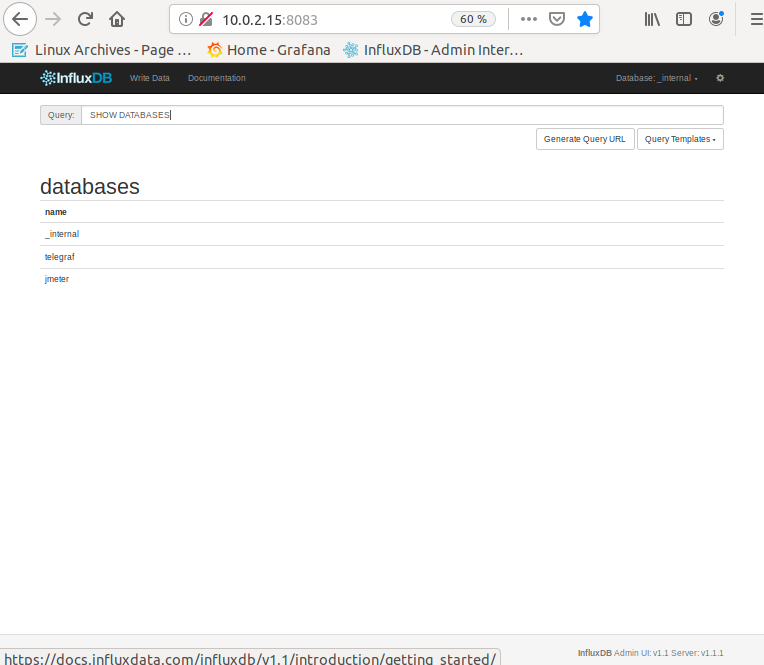Screen dimensions: 764x665
Task: Open InfluxDB - Admin Interface bookmark
Action: click(433, 50)
